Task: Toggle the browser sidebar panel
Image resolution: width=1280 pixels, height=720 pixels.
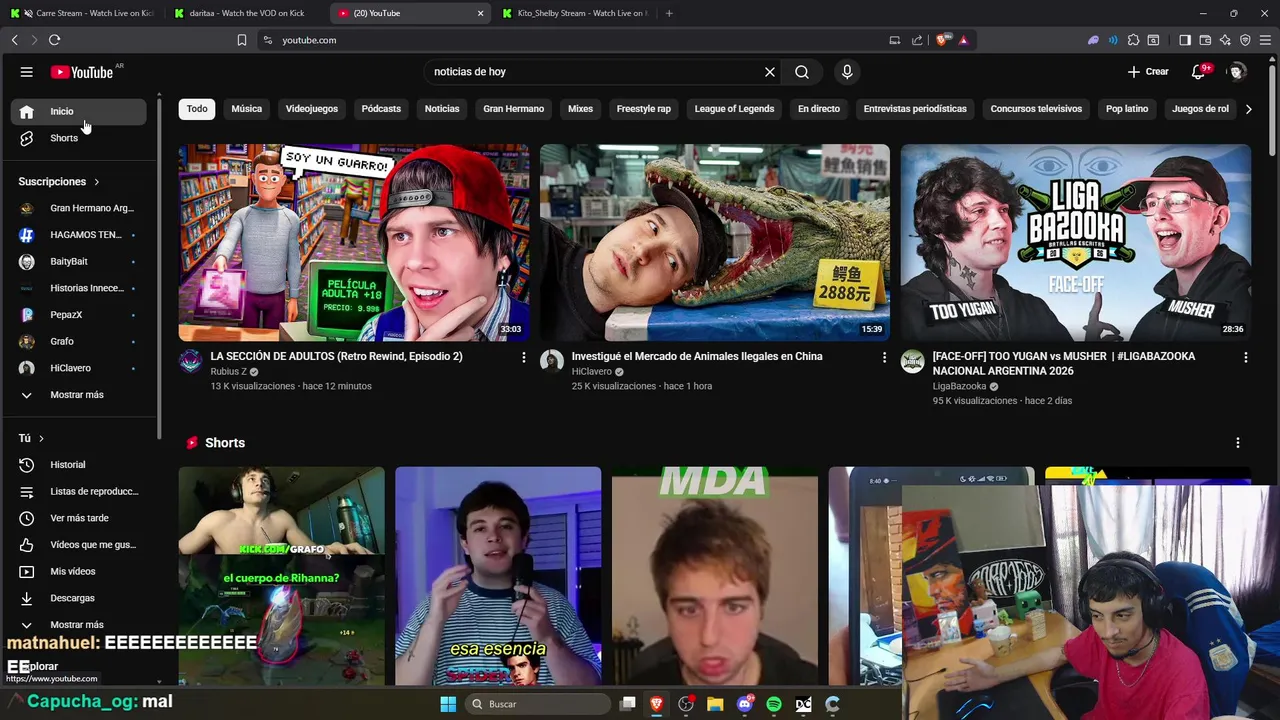Action: 1185,40
